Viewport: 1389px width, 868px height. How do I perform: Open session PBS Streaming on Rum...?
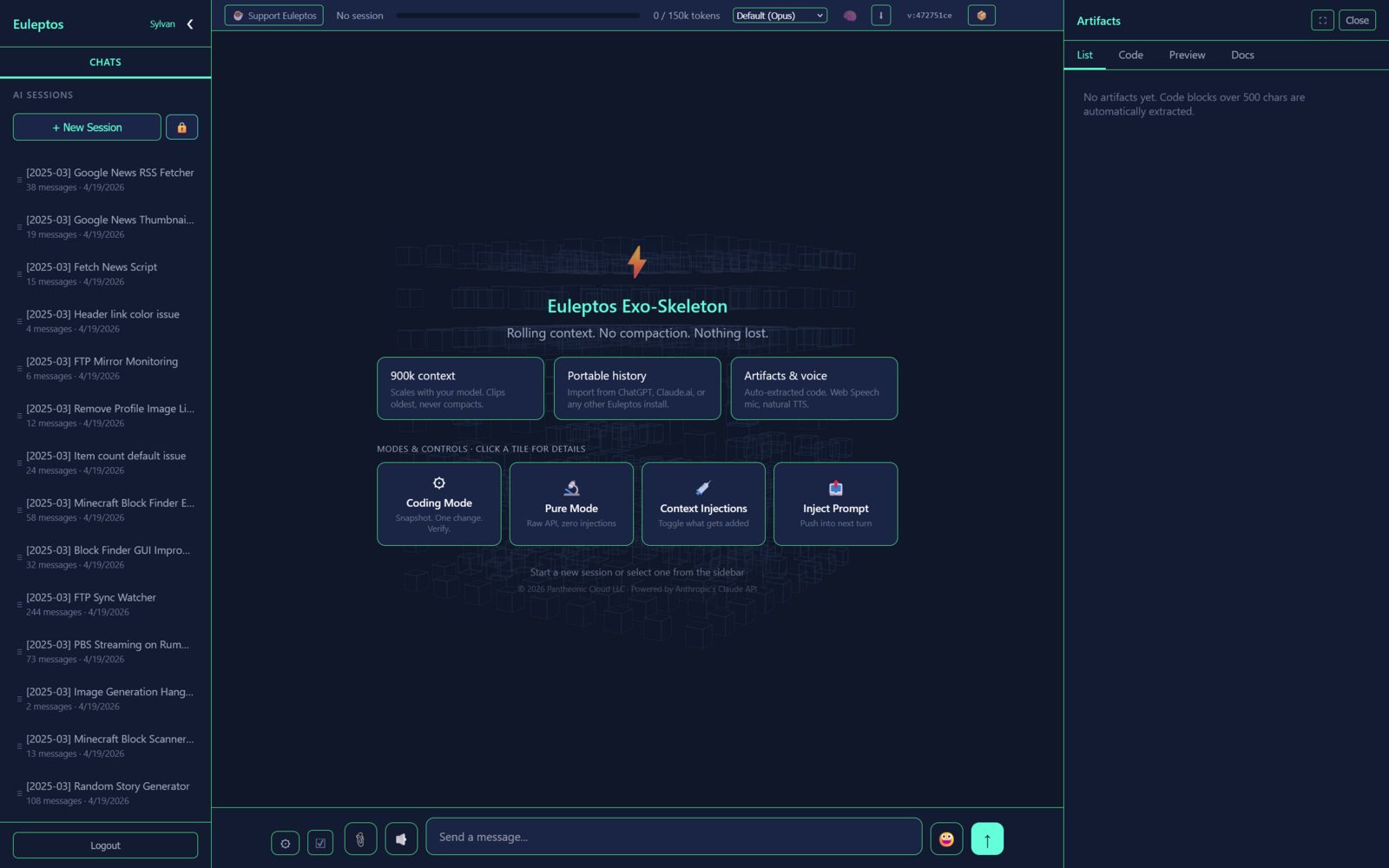pos(105,652)
